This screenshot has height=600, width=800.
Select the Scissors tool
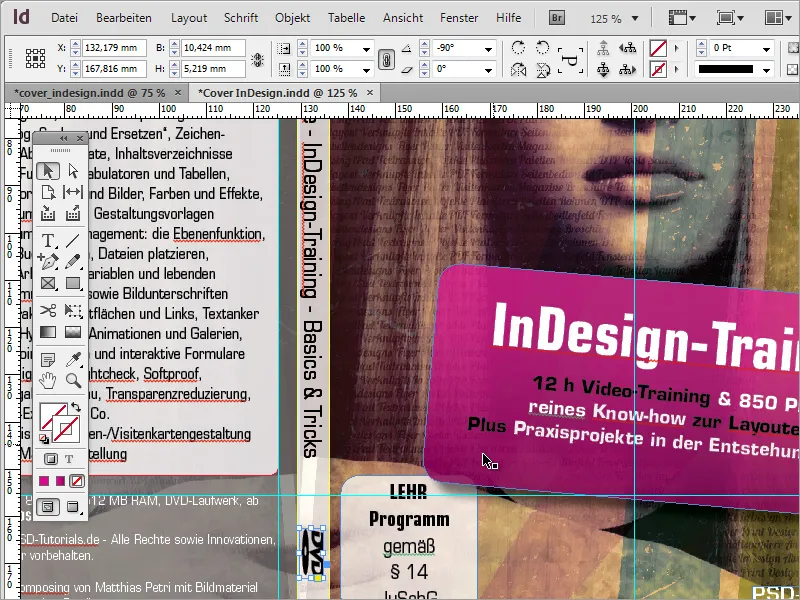(48, 310)
